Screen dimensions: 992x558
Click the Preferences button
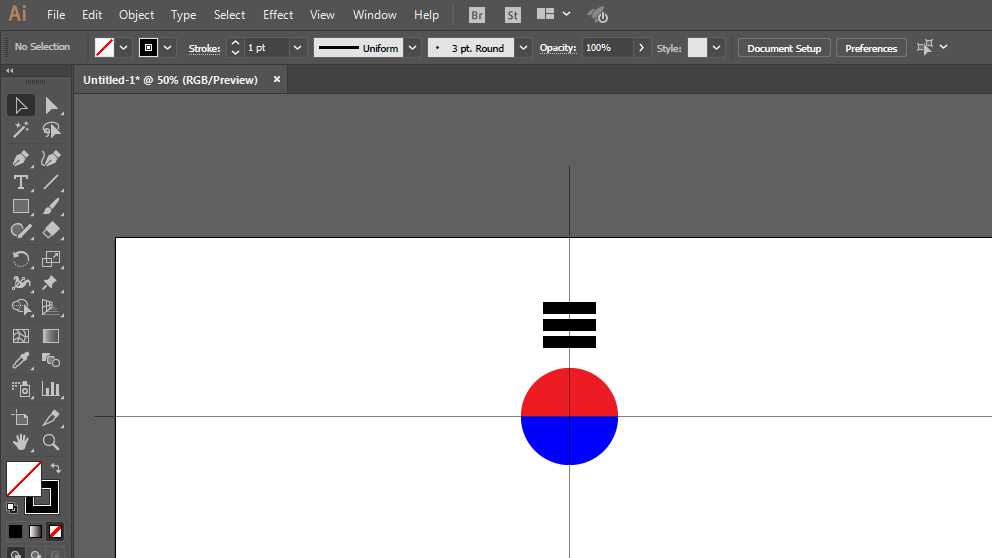click(x=871, y=48)
